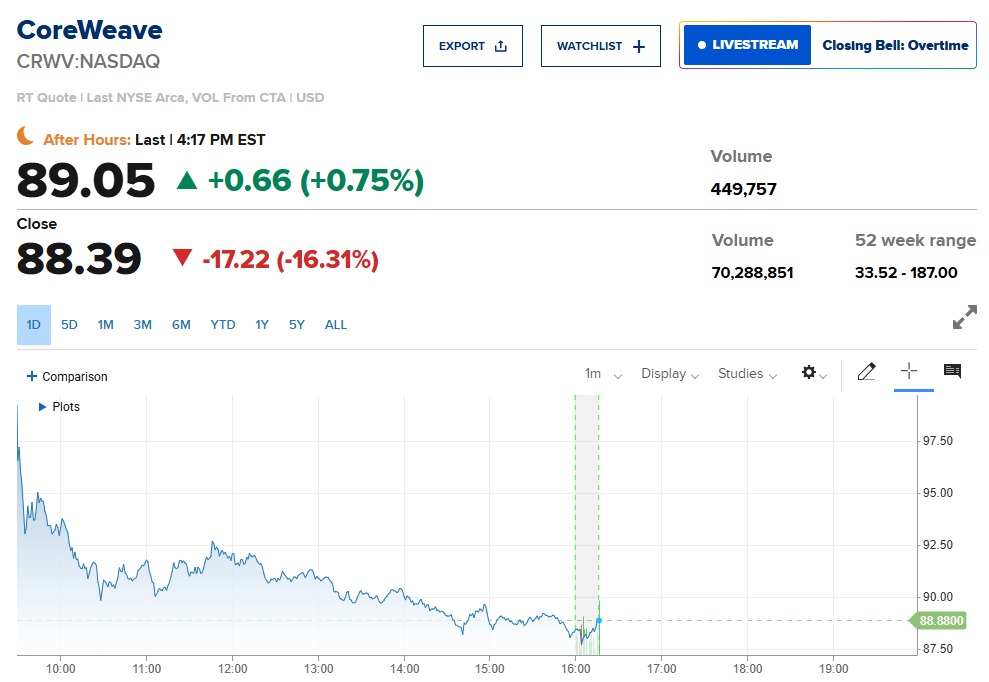The width and height of the screenshot is (989, 682).
Task: Select the pencil drawing tool
Action: [866, 373]
